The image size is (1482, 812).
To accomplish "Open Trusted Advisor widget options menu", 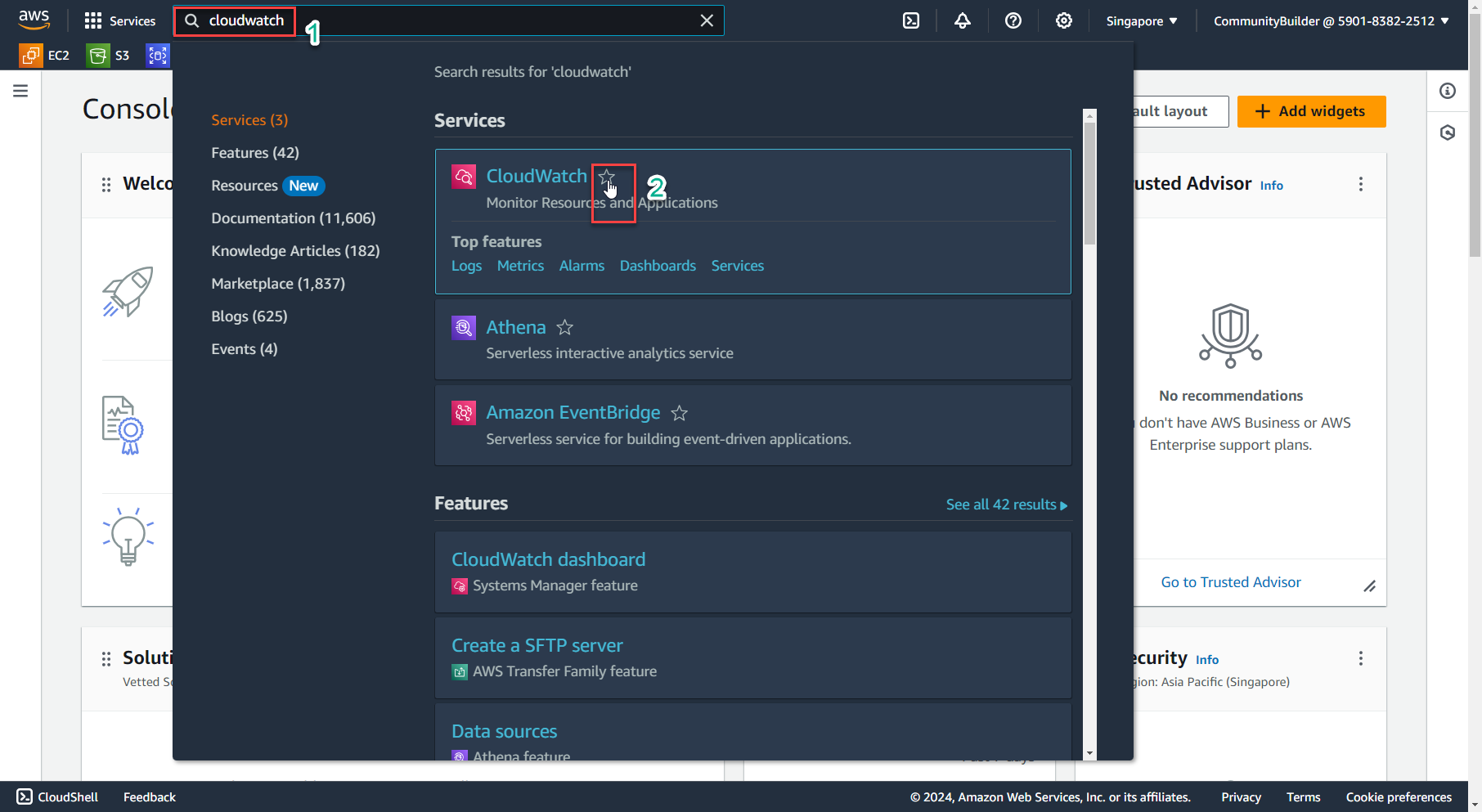I will pos(1361,185).
